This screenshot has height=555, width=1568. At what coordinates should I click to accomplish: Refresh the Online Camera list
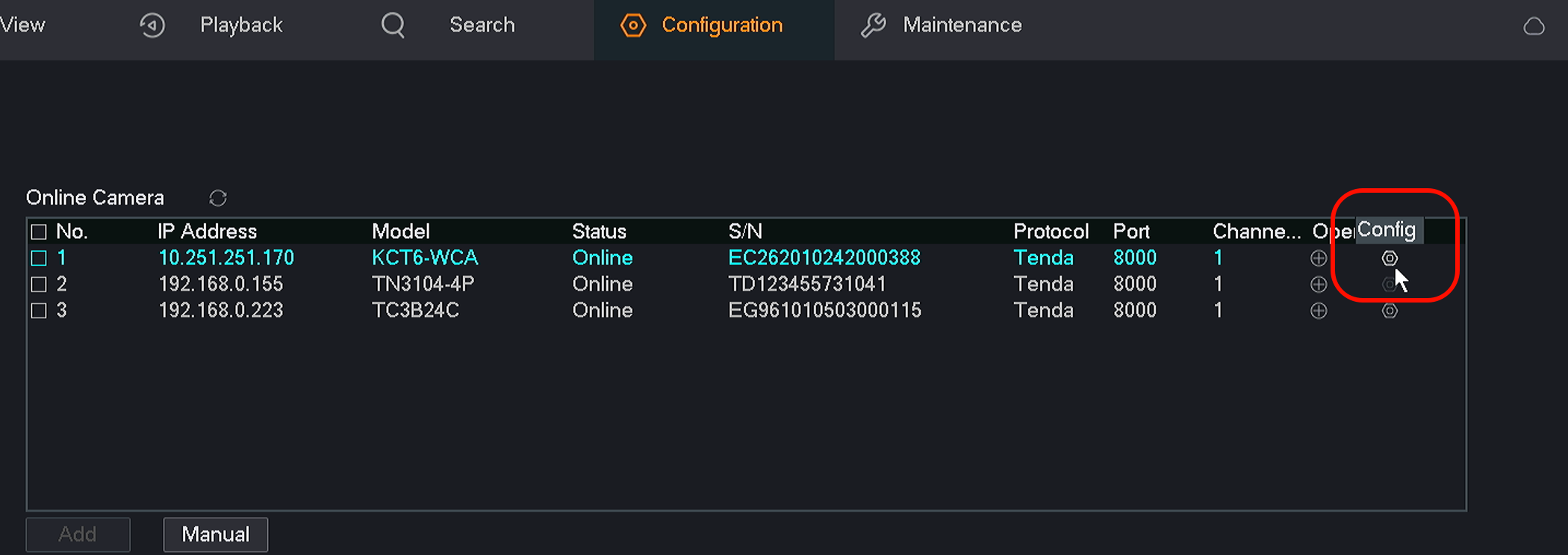[x=217, y=198]
